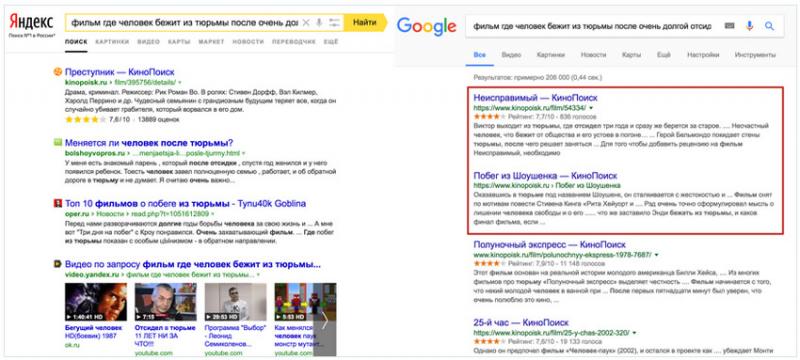The image size is (800, 360).
Task: Open Google Настройки menu
Action: [703, 55]
